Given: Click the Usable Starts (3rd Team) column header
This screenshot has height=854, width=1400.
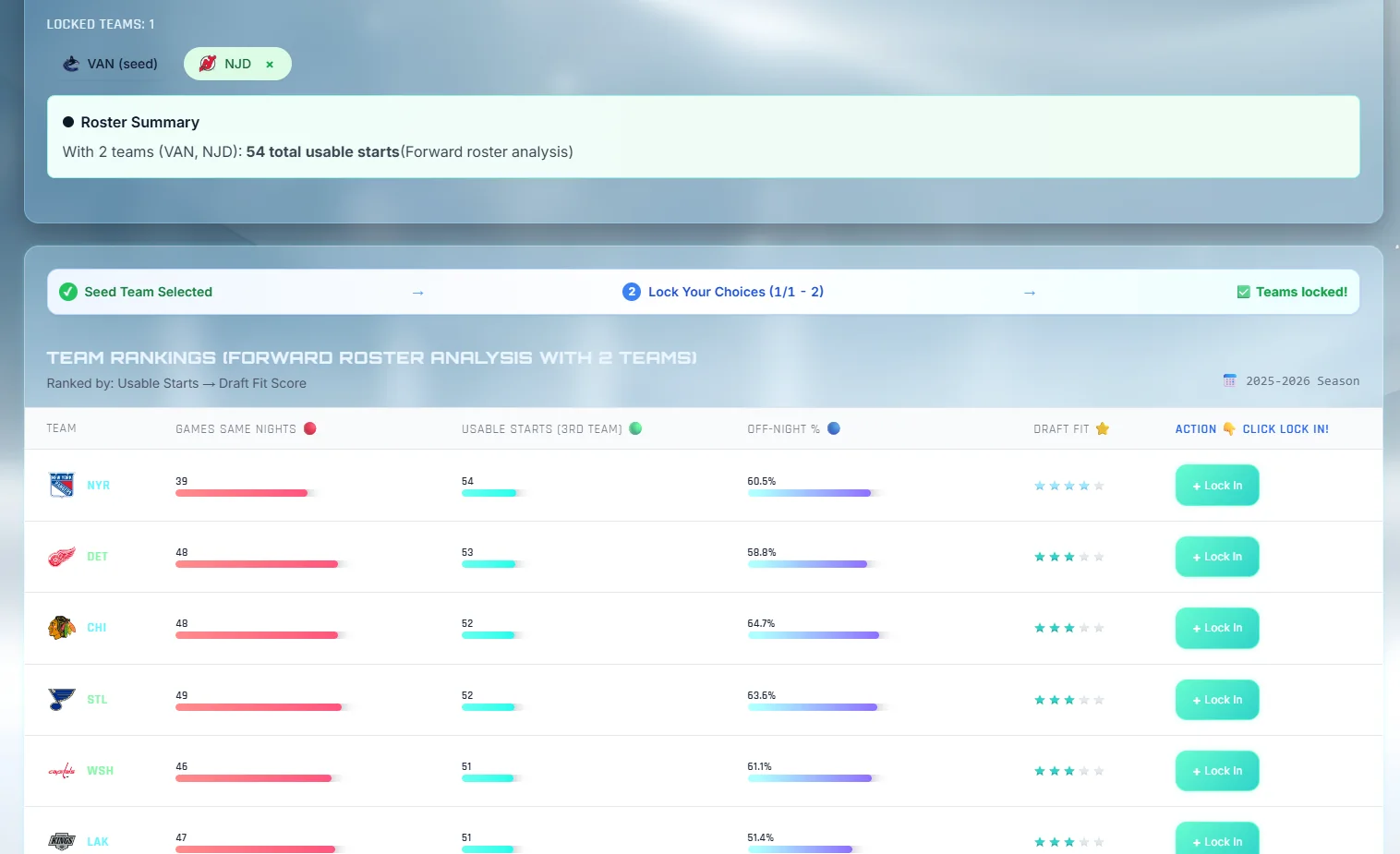Looking at the screenshot, I should [551, 428].
